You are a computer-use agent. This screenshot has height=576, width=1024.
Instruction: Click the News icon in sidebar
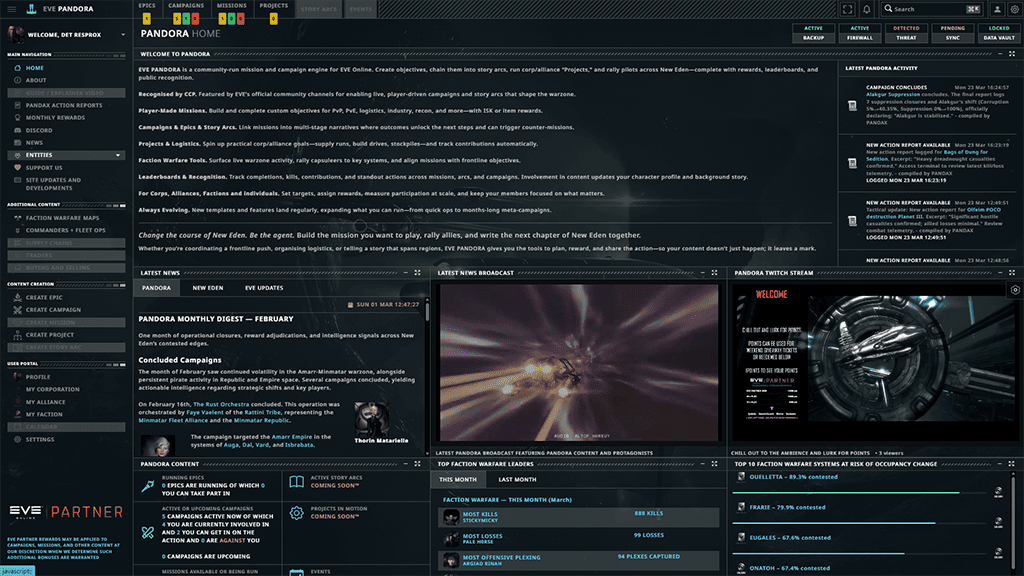click(18, 142)
